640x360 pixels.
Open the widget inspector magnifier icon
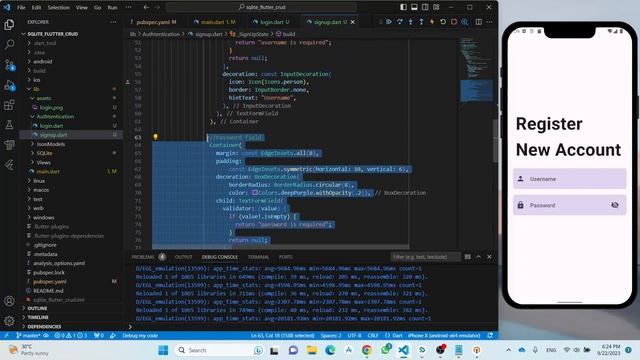click(464, 22)
